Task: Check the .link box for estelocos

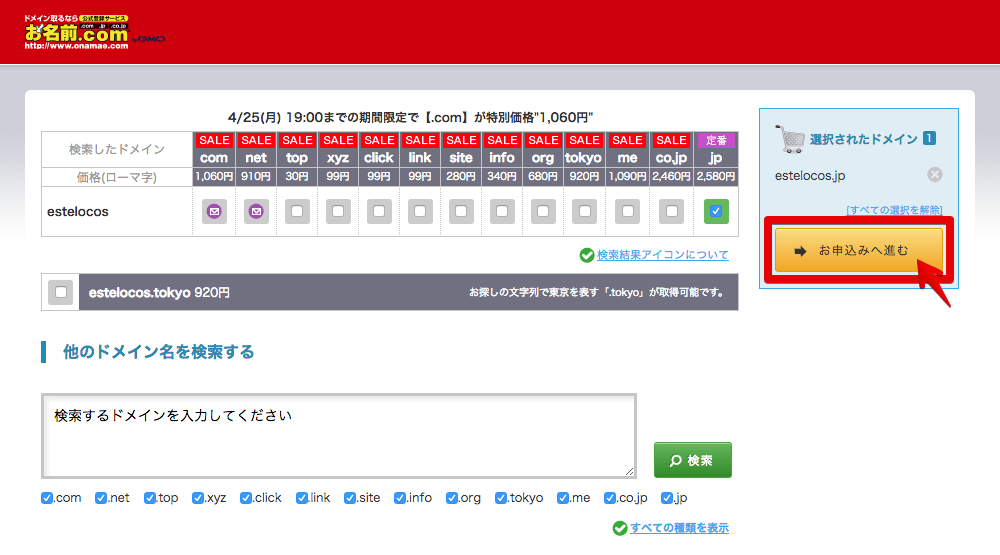Action: tap(420, 211)
